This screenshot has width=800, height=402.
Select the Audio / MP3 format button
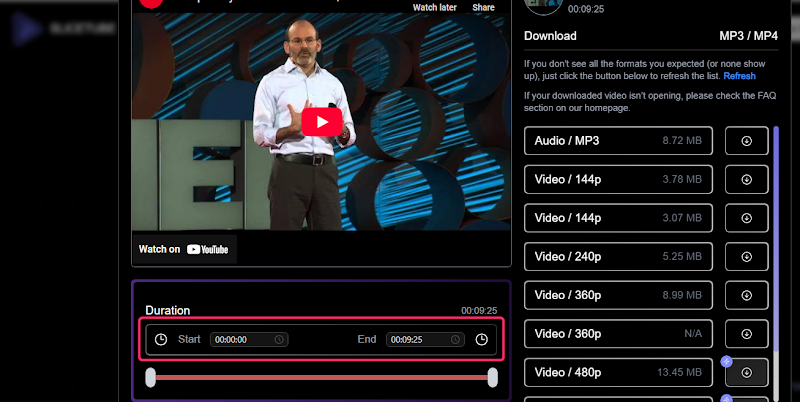(618, 141)
